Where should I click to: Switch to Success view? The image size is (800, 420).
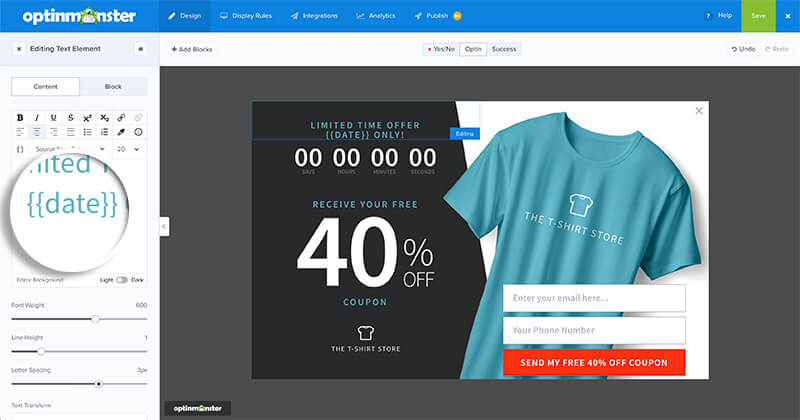click(x=504, y=49)
